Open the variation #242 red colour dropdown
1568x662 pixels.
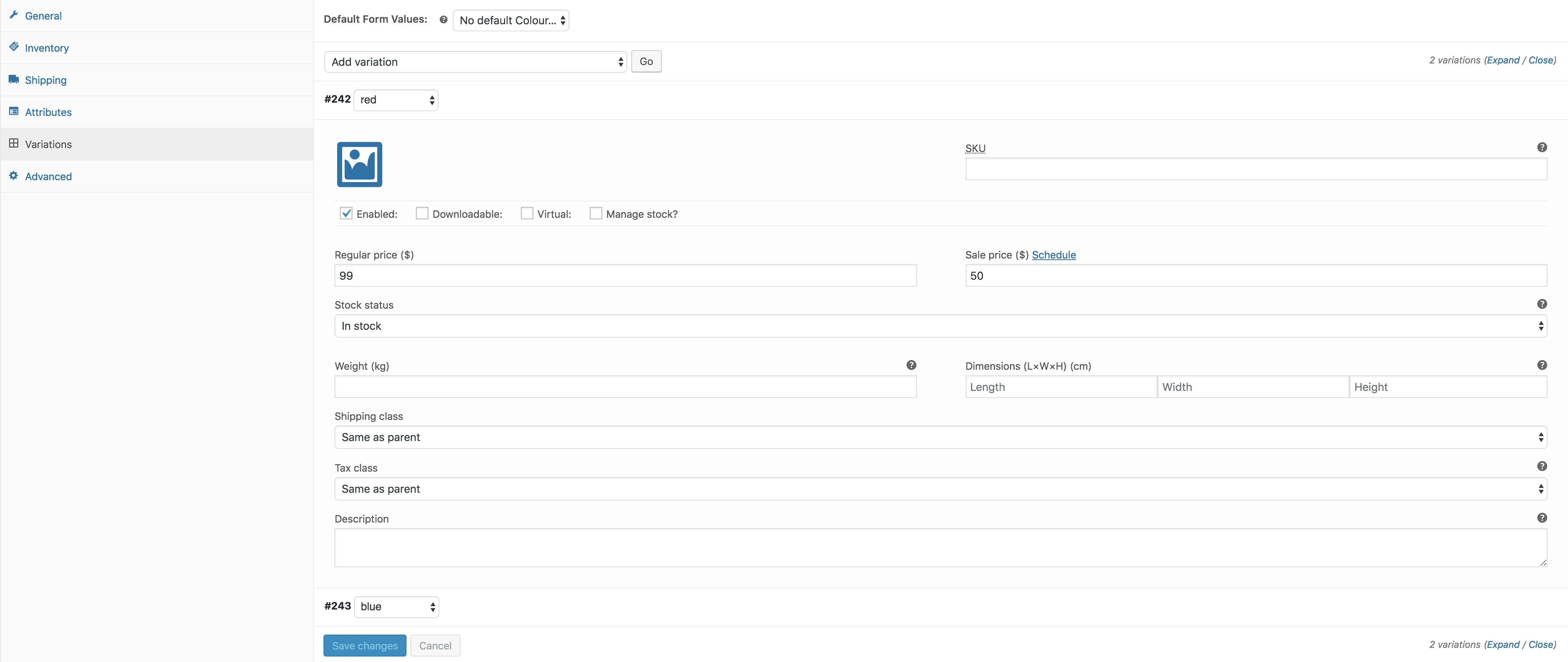point(396,100)
